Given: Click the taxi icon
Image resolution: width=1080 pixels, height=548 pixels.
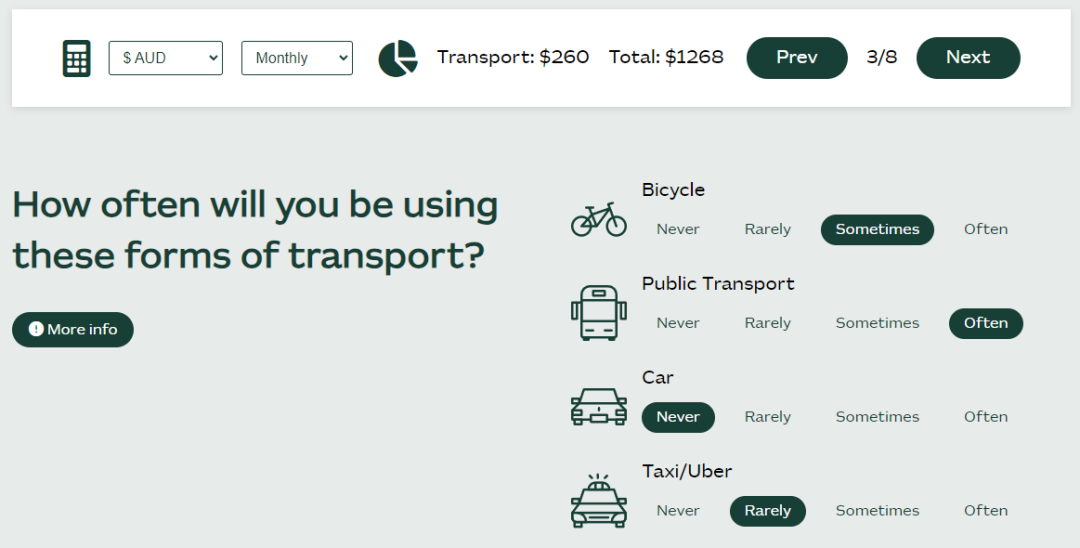Looking at the screenshot, I should coord(599,500).
